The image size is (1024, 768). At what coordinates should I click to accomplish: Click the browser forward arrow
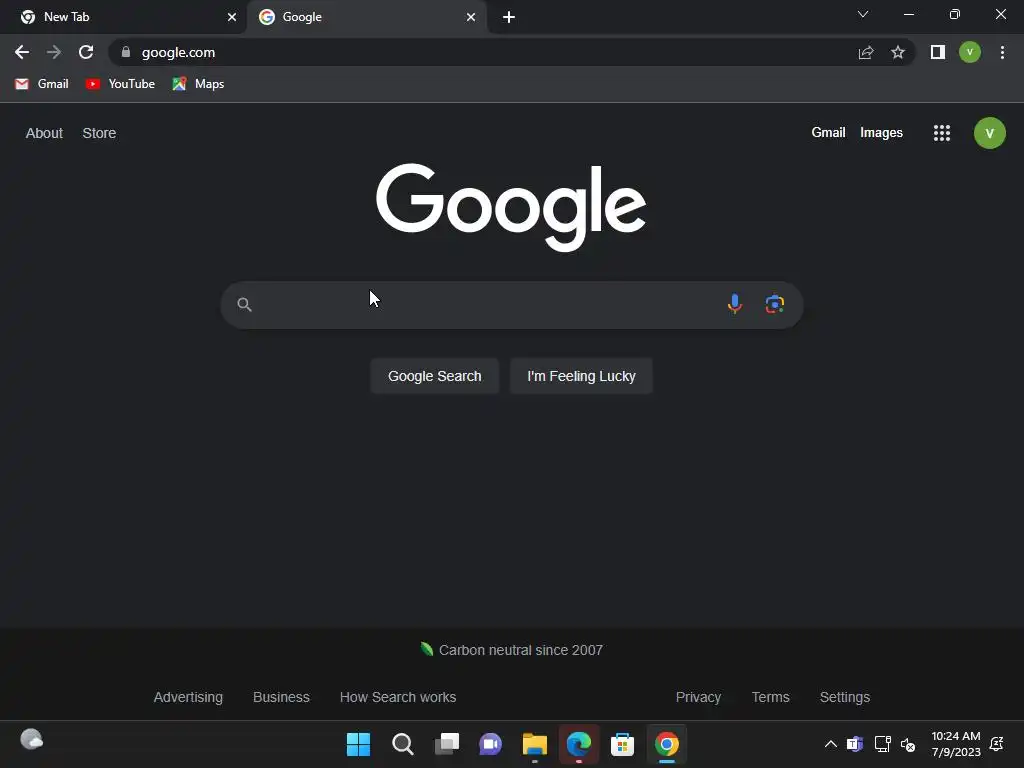pos(54,52)
